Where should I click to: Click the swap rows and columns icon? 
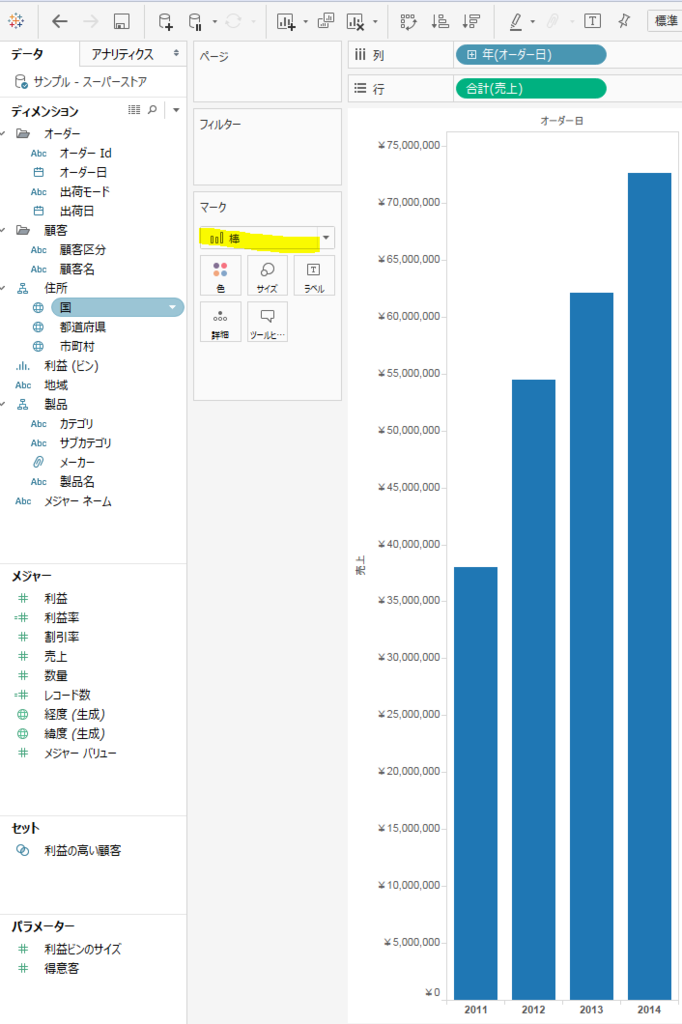pyautogui.click(x=408, y=22)
